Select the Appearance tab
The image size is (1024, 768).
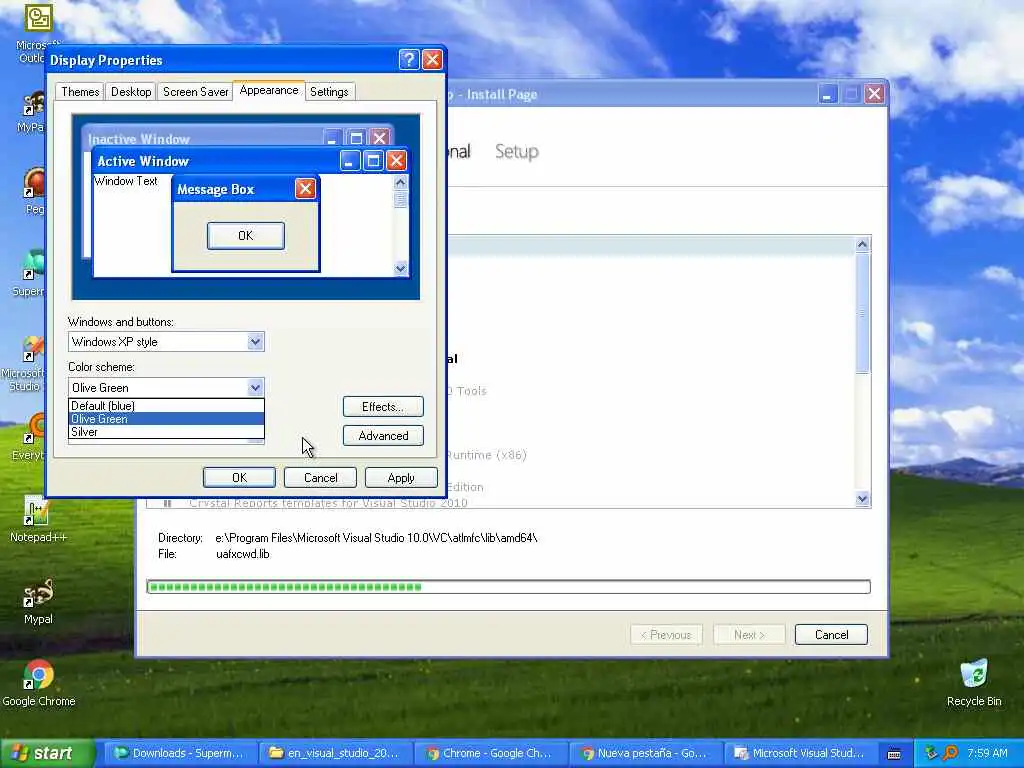coord(268,90)
